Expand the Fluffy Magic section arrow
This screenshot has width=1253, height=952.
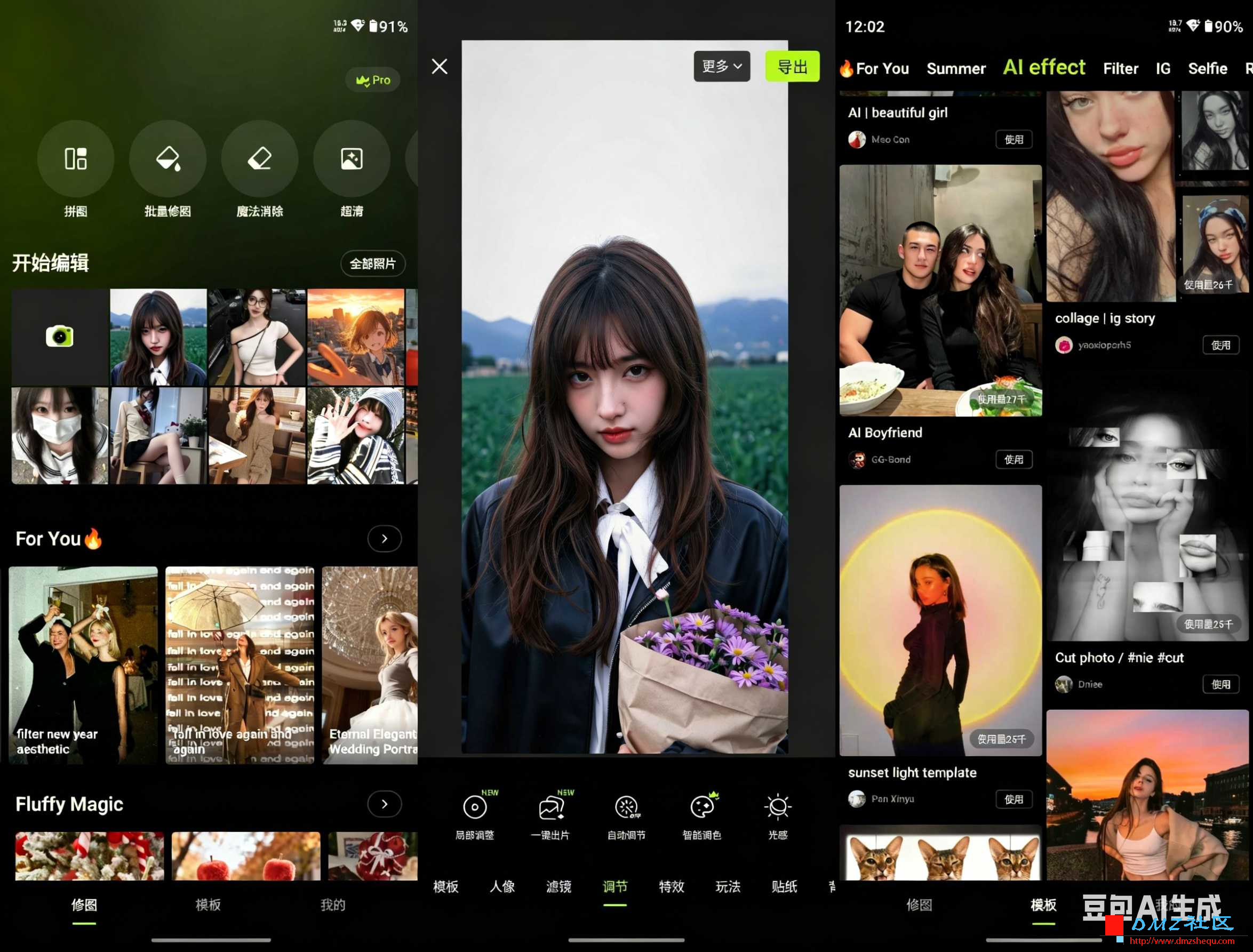[x=384, y=804]
